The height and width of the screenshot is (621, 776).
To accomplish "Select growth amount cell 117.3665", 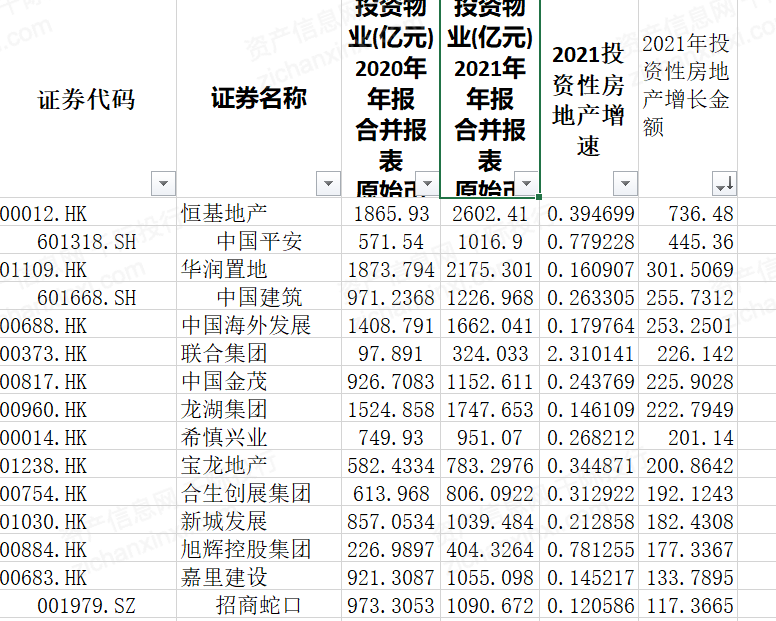I will point(688,605).
